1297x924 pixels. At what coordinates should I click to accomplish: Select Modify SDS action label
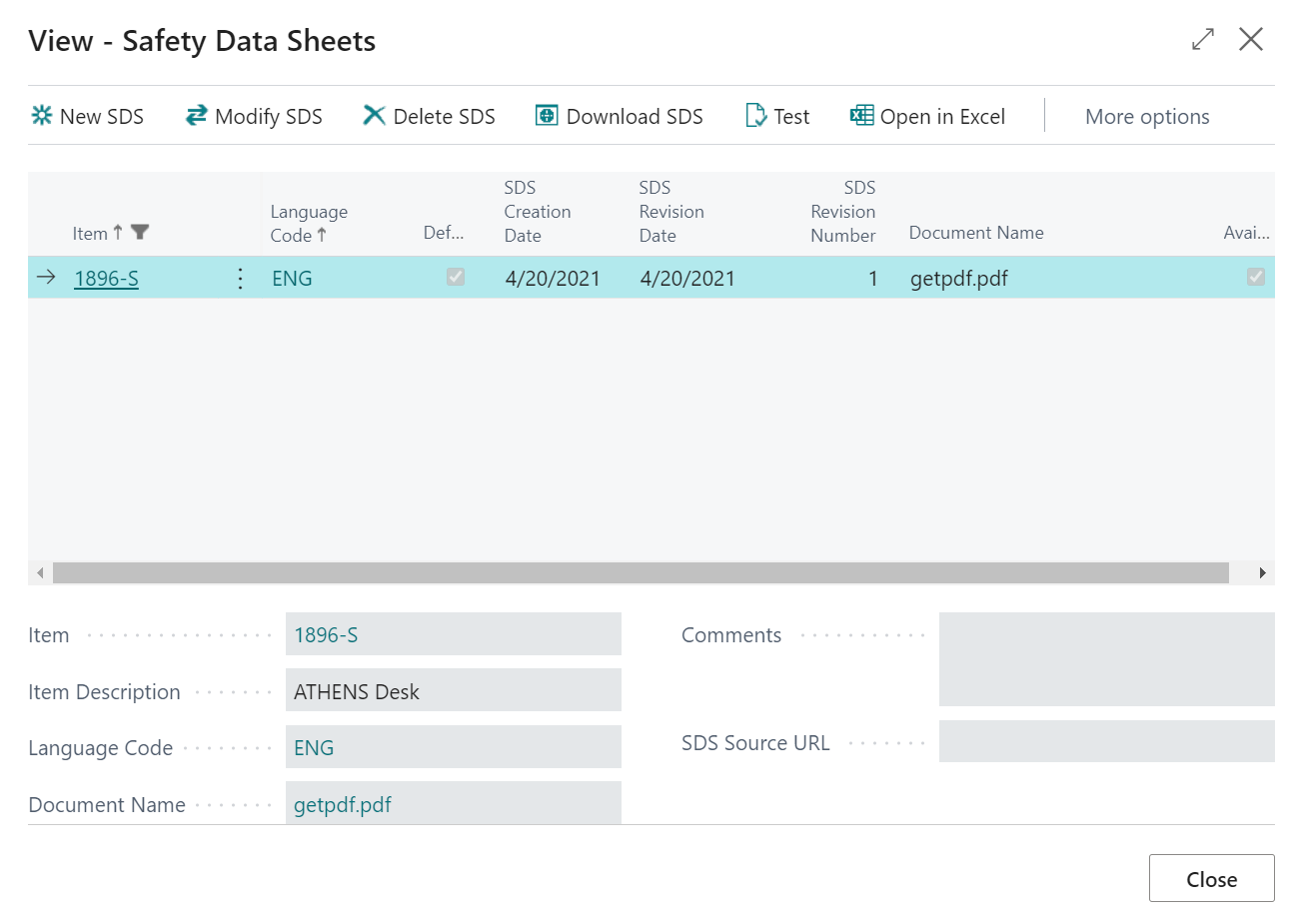coord(269,117)
